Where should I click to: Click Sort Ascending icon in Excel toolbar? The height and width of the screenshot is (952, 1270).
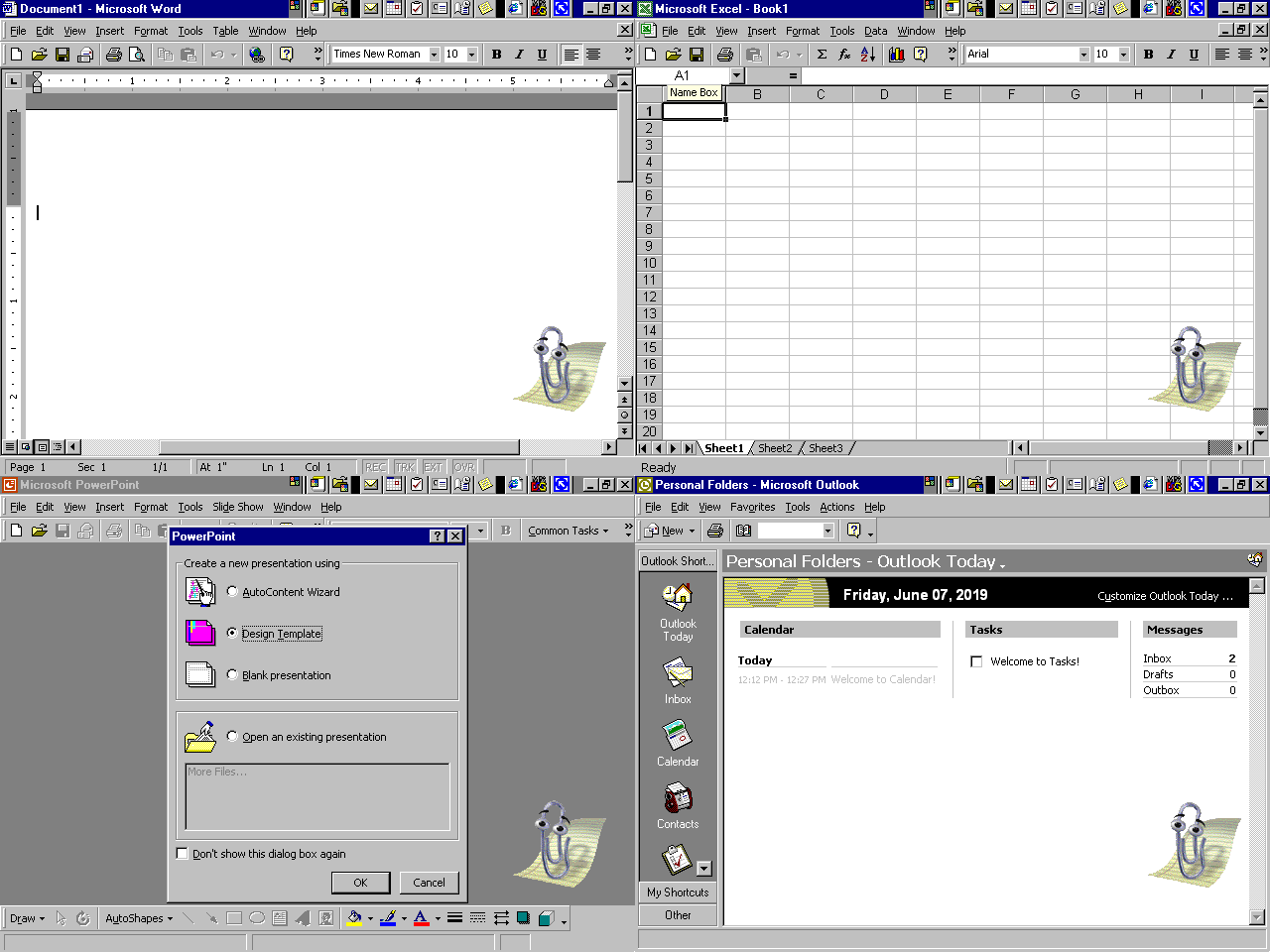(868, 55)
